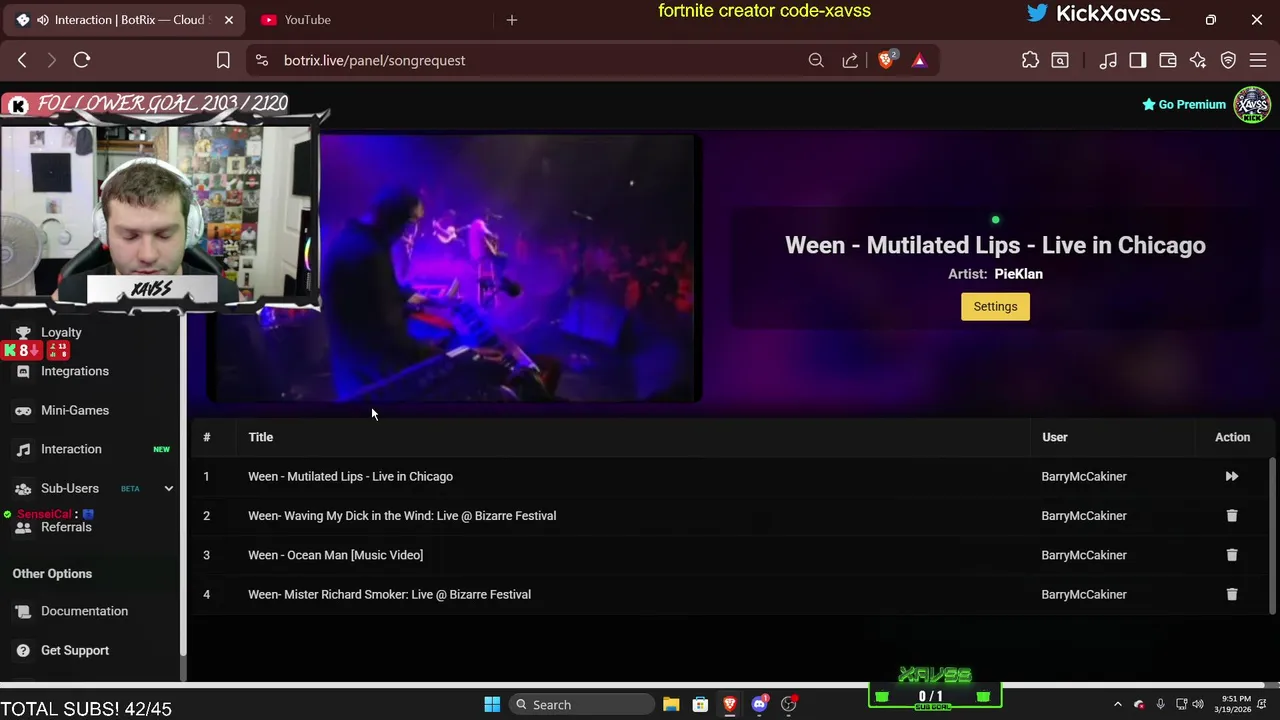This screenshot has height=720, width=1280.
Task: Open the Windows Start menu
Action: pyautogui.click(x=492, y=705)
